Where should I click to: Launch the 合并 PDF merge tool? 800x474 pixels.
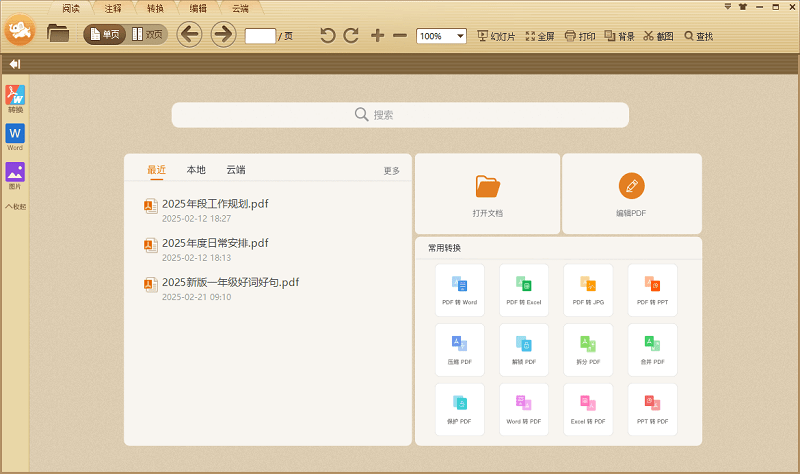tap(652, 348)
